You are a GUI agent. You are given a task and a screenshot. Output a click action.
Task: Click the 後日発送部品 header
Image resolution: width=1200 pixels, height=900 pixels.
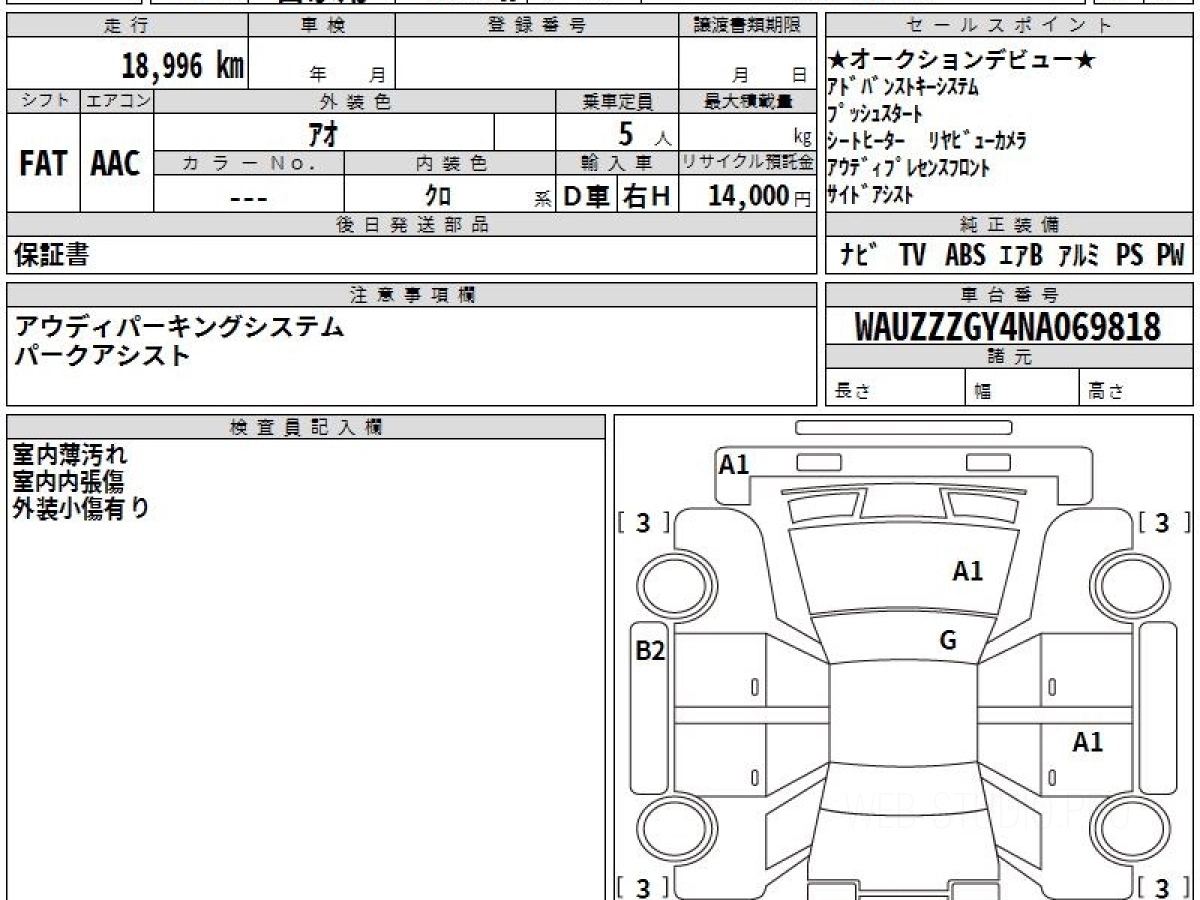pyautogui.click(x=411, y=225)
